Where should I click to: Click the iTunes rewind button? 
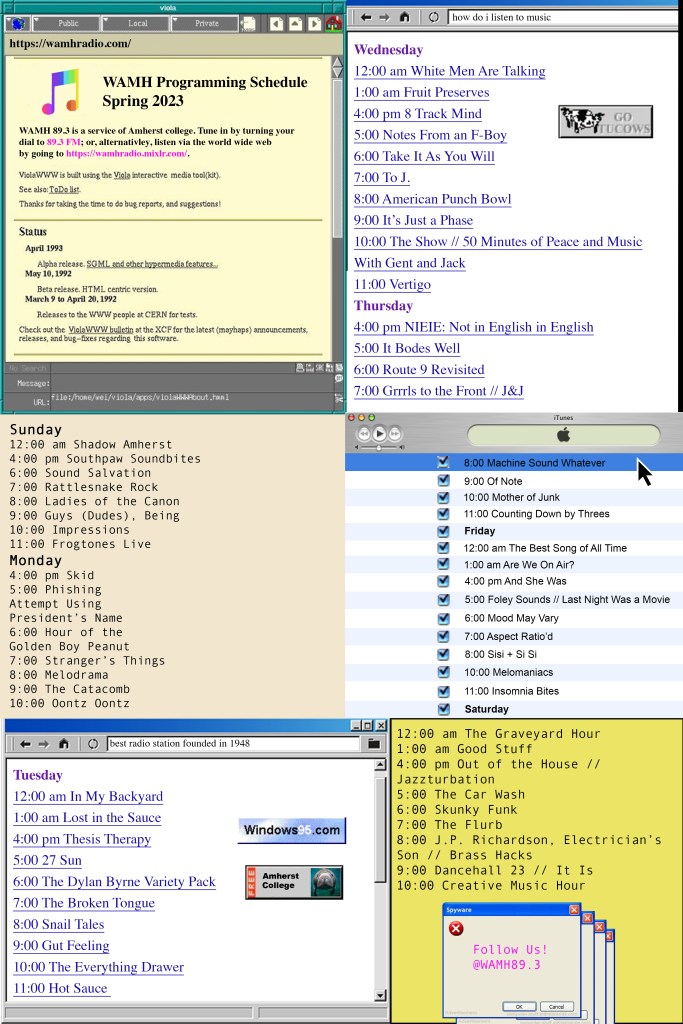[x=364, y=434]
